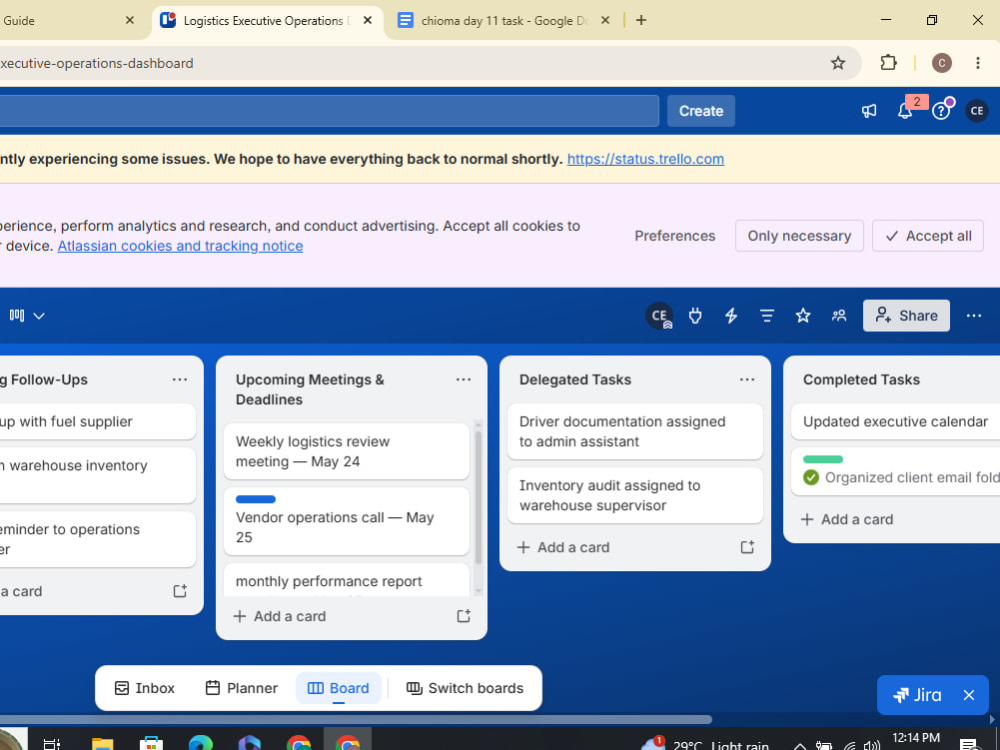The height and width of the screenshot is (750, 1000).
Task: Dismiss the Jira prompt
Action: click(969, 695)
